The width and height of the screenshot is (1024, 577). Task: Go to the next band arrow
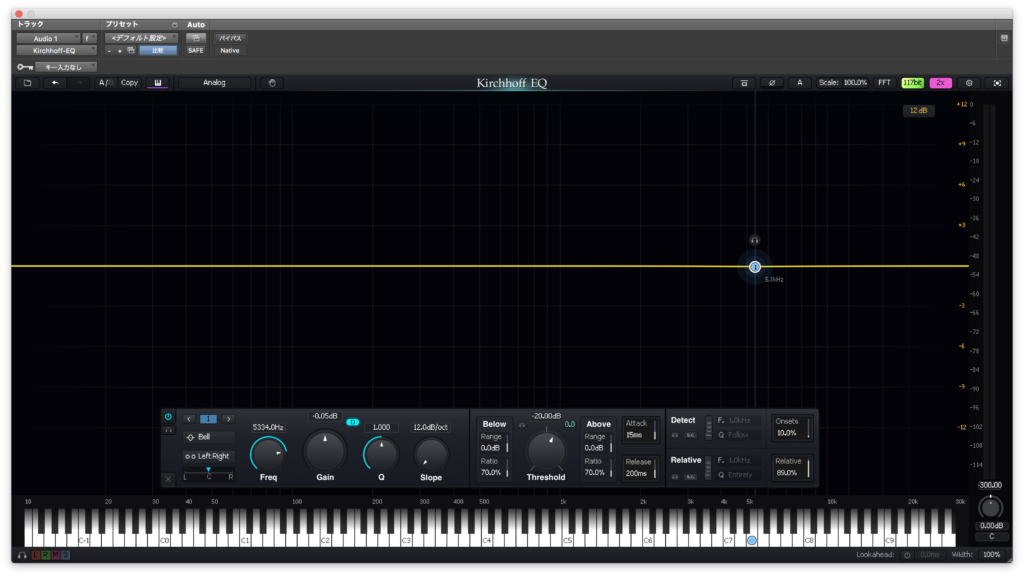point(228,419)
